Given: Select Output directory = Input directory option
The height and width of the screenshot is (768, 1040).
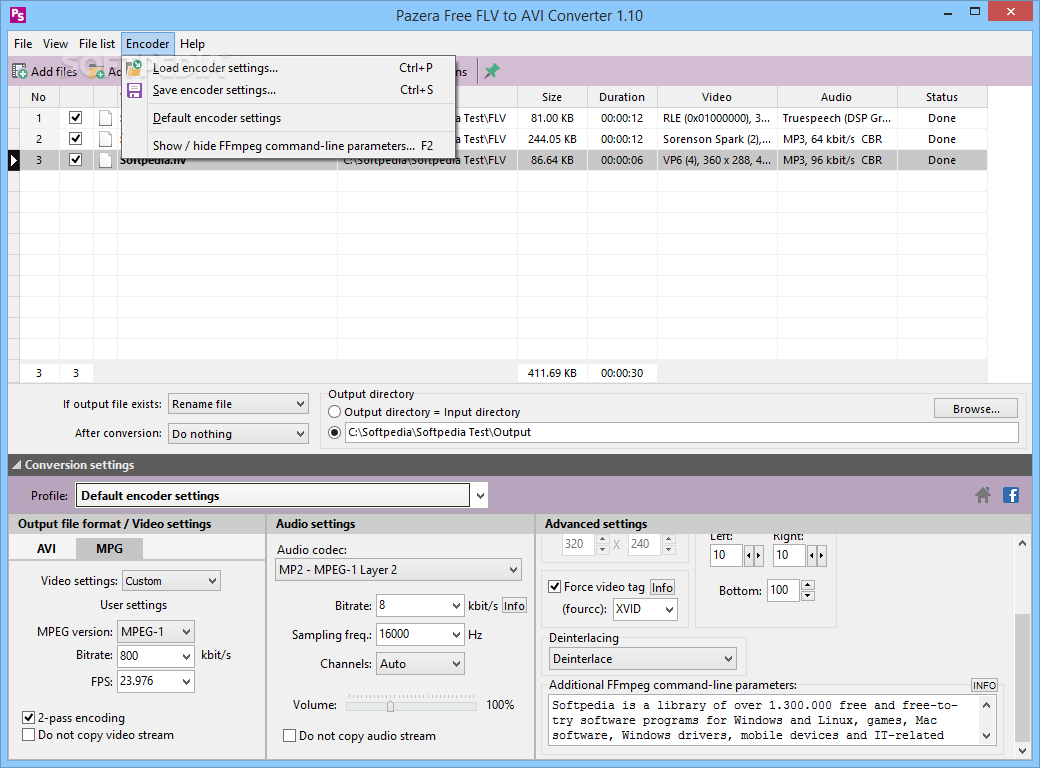Looking at the screenshot, I should click(x=335, y=412).
